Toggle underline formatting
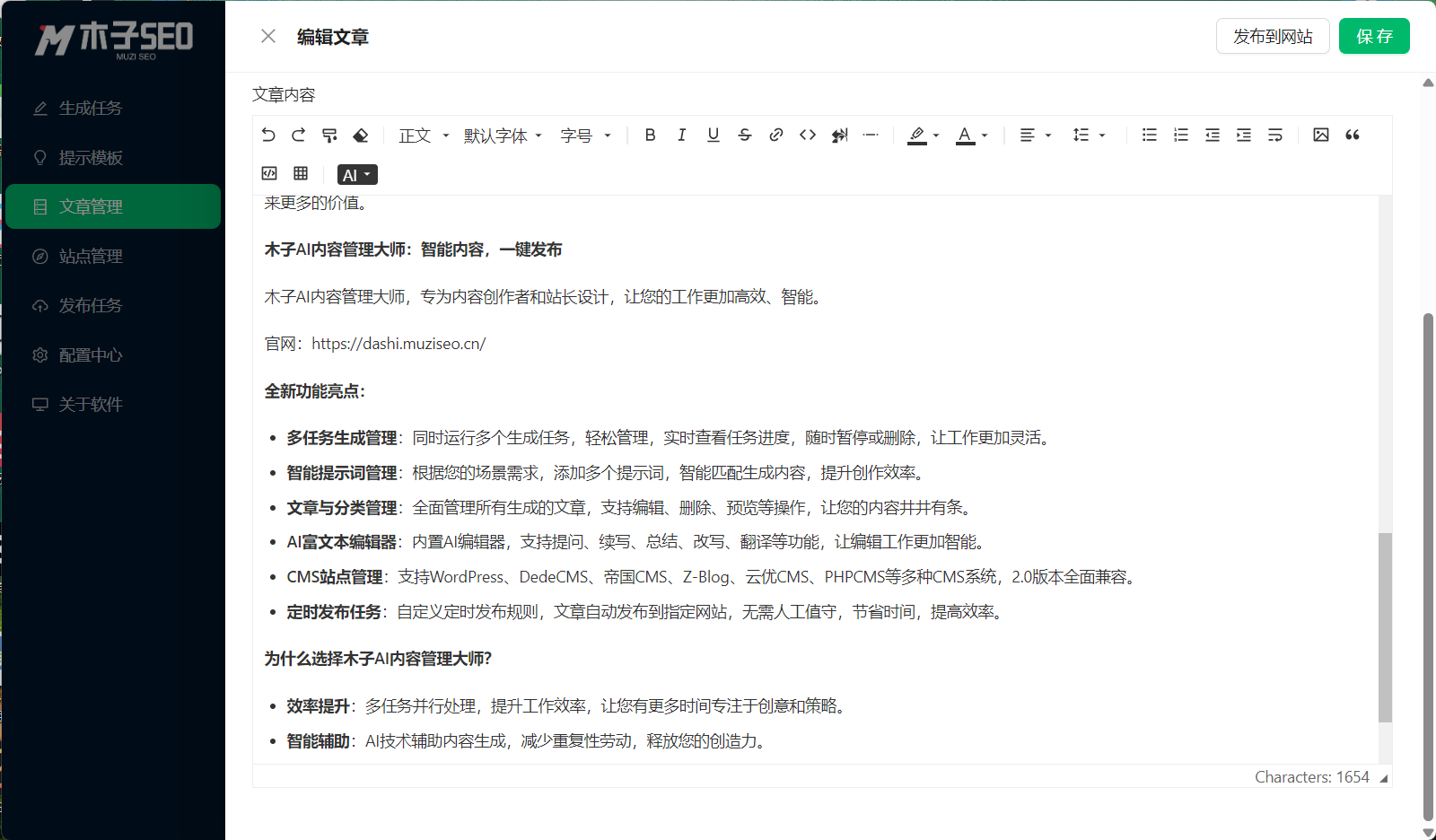This screenshot has height=840, width=1436. click(714, 135)
